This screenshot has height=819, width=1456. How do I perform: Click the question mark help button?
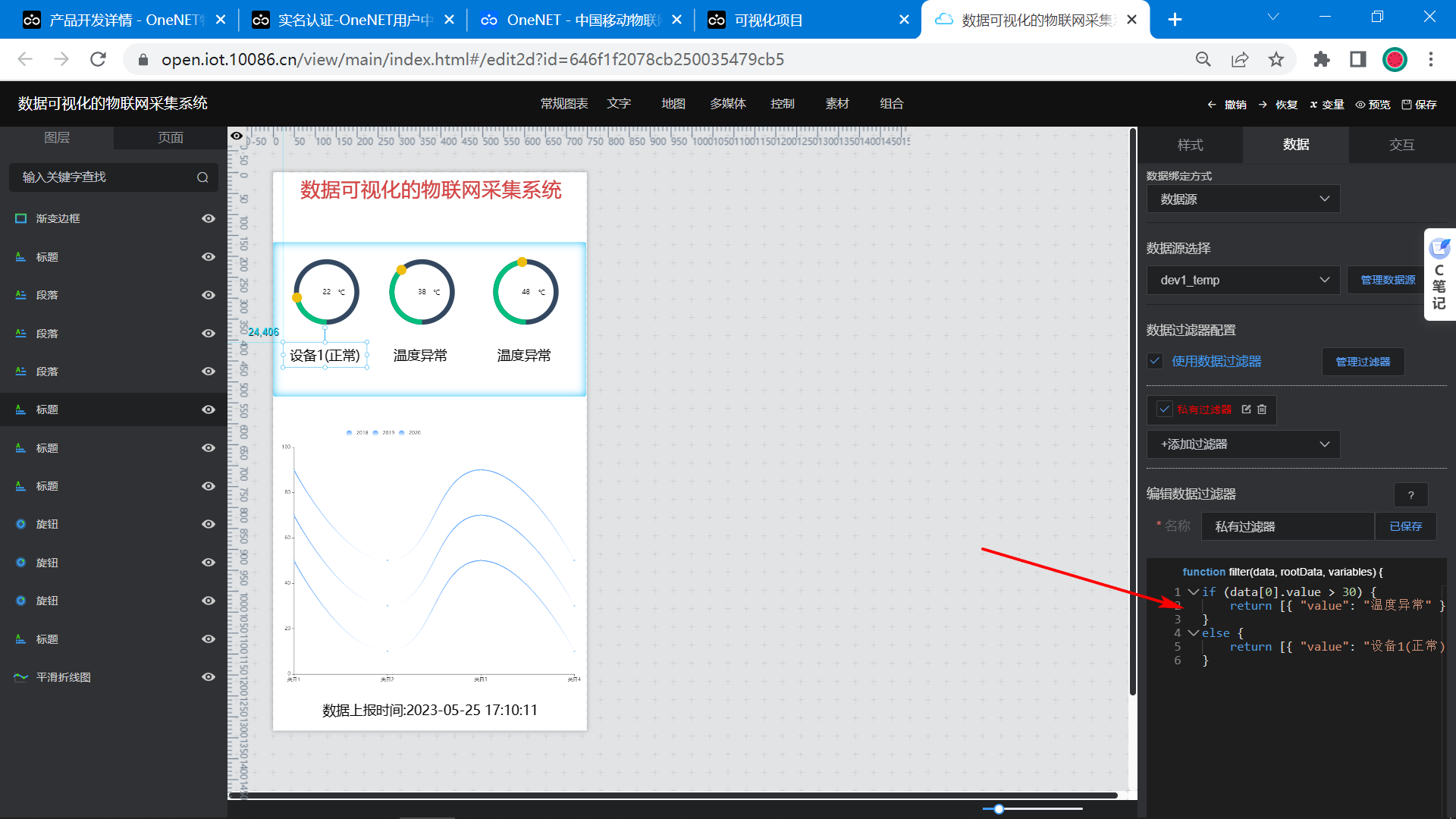click(1410, 495)
